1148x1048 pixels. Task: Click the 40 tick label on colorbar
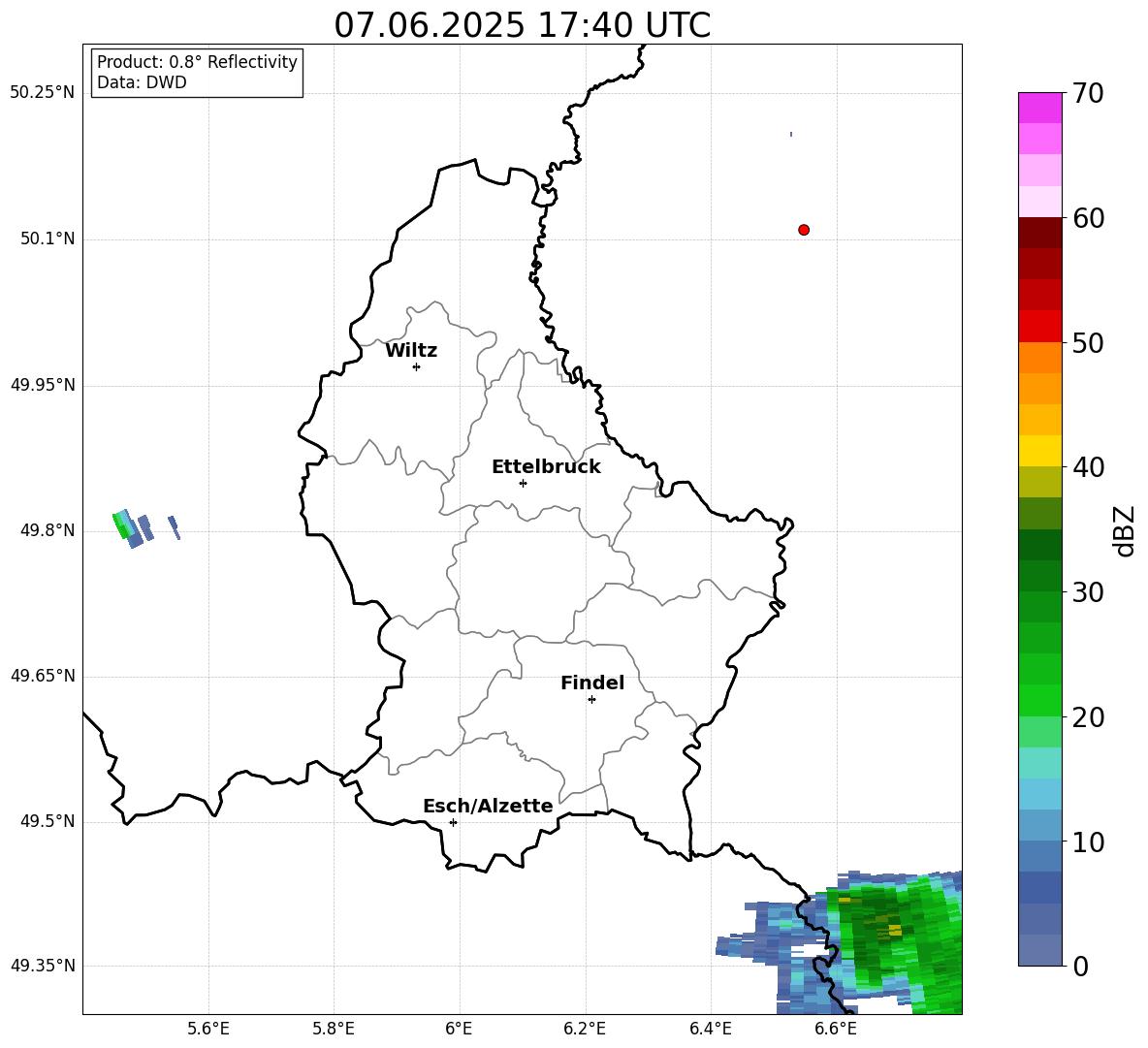pyautogui.click(x=1088, y=467)
